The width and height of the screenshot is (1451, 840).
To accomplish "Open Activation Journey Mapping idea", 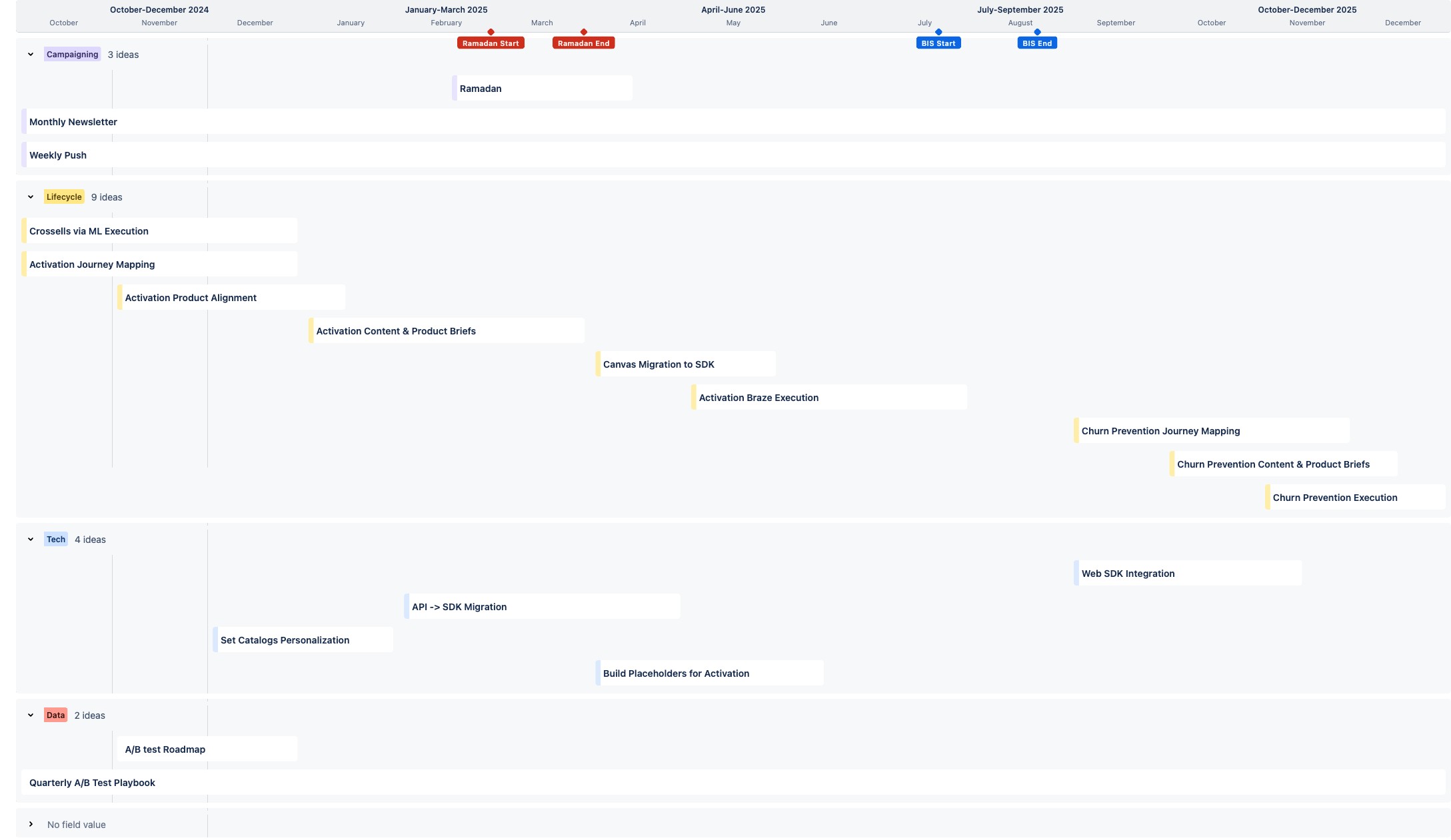I will point(159,264).
